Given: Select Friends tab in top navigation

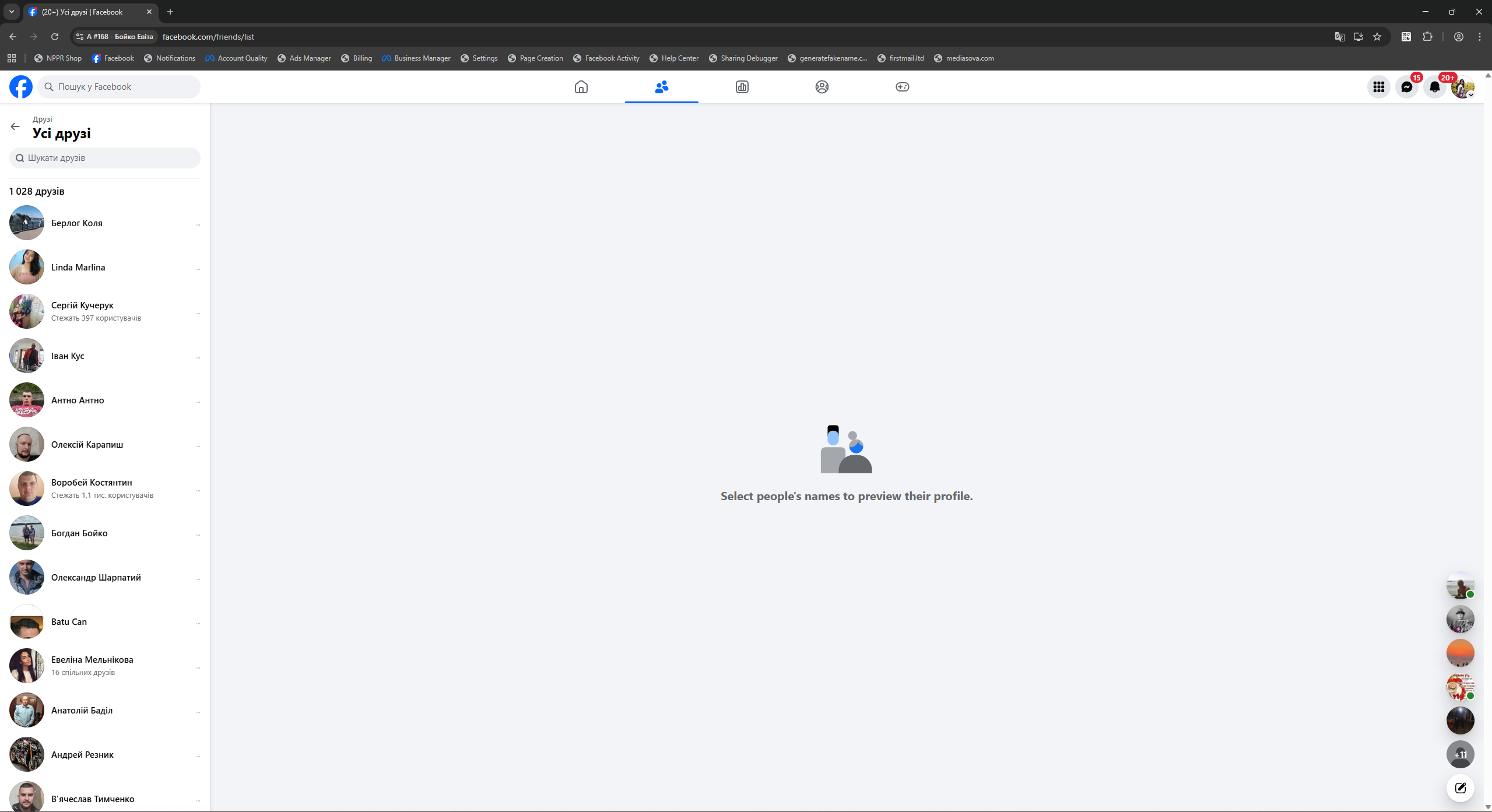Looking at the screenshot, I should [661, 87].
